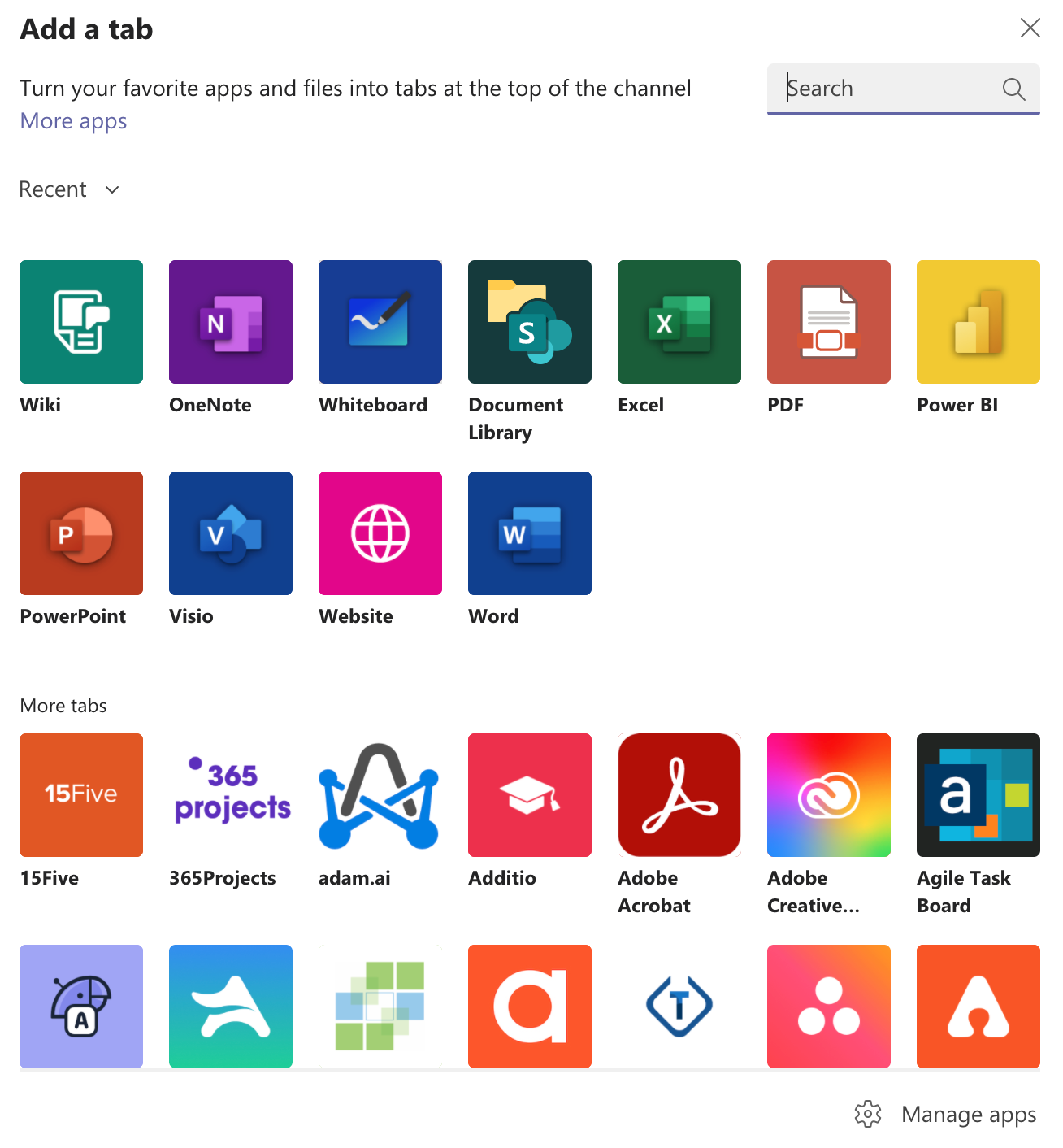Viewport: 1063px width, 1148px height.
Task: Click the Manage apps gear icon
Action: click(x=868, y=1114)
